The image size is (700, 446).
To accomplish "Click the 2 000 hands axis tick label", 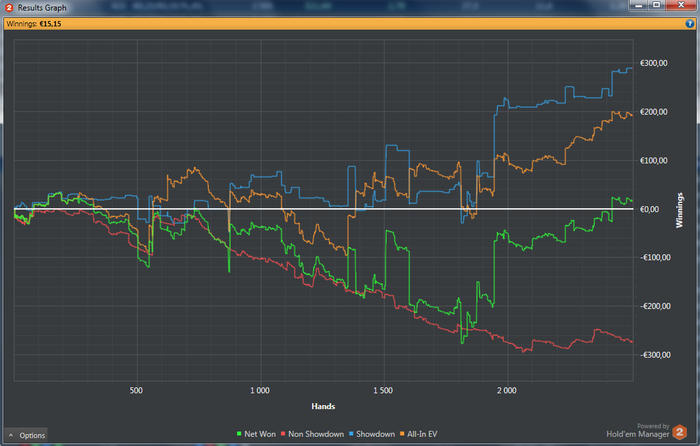I will (x=507, y=391).
